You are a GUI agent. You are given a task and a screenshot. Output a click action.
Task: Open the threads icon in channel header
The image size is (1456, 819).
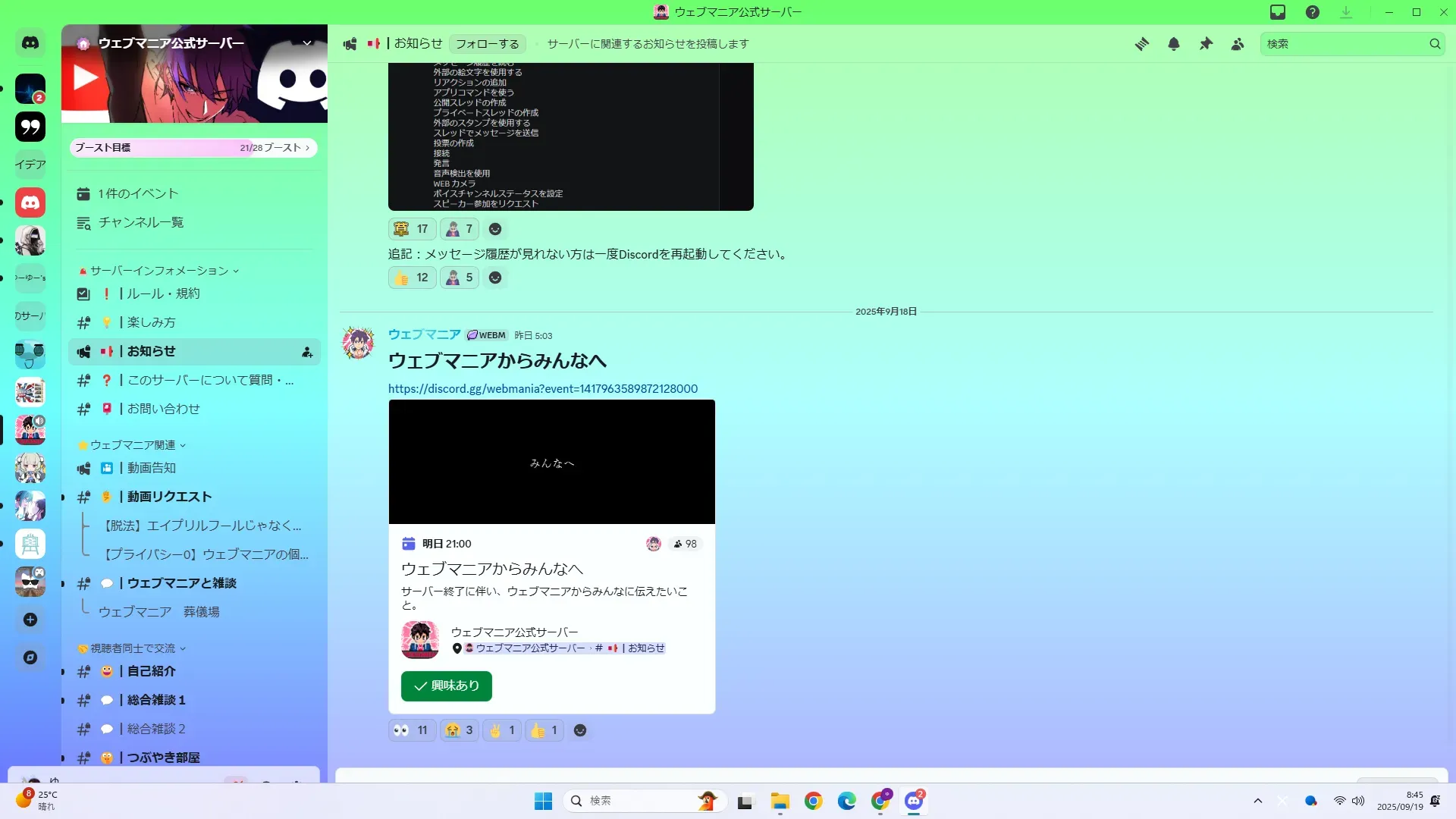[1141, 44]
